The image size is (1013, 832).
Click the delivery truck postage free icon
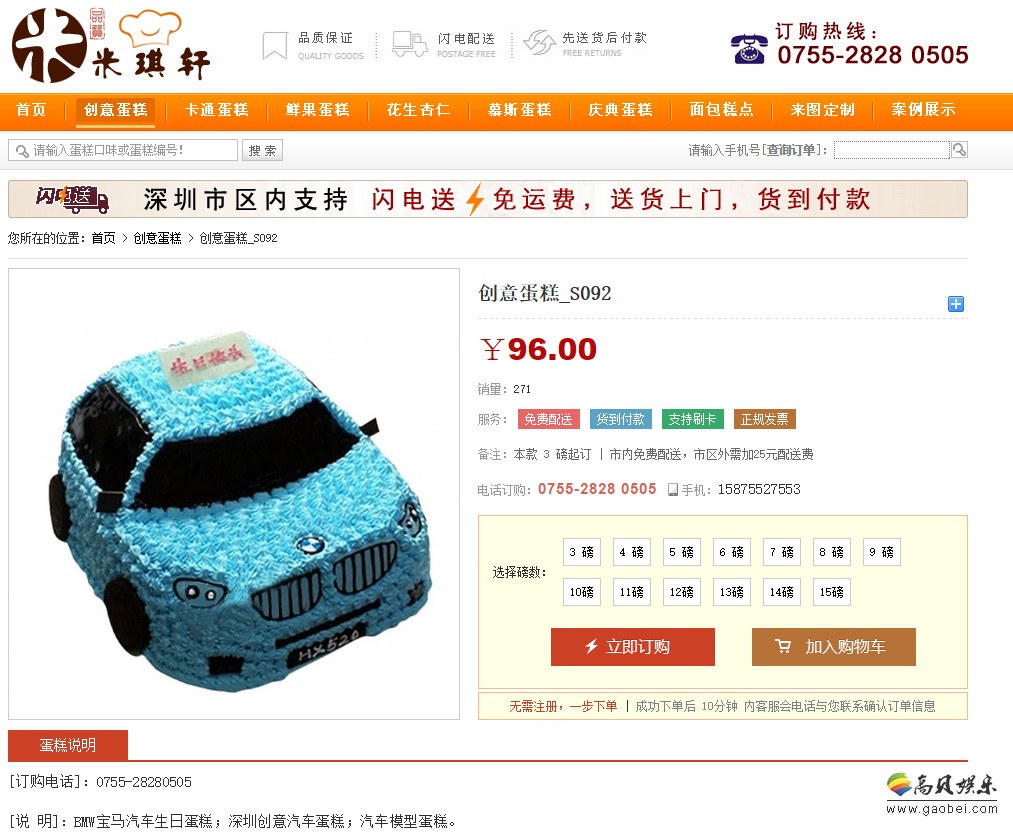(x=410, y=45)
